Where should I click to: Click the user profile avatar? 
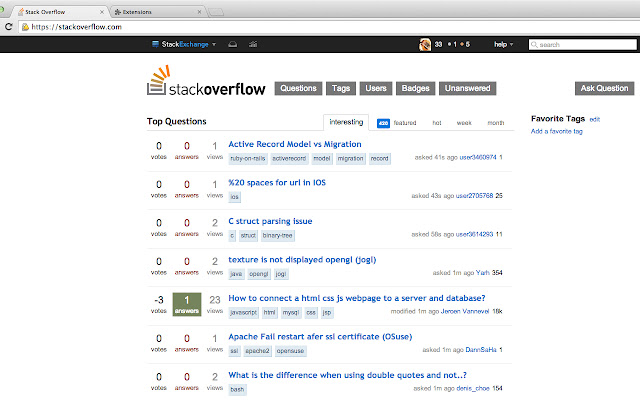pos(425,45)
